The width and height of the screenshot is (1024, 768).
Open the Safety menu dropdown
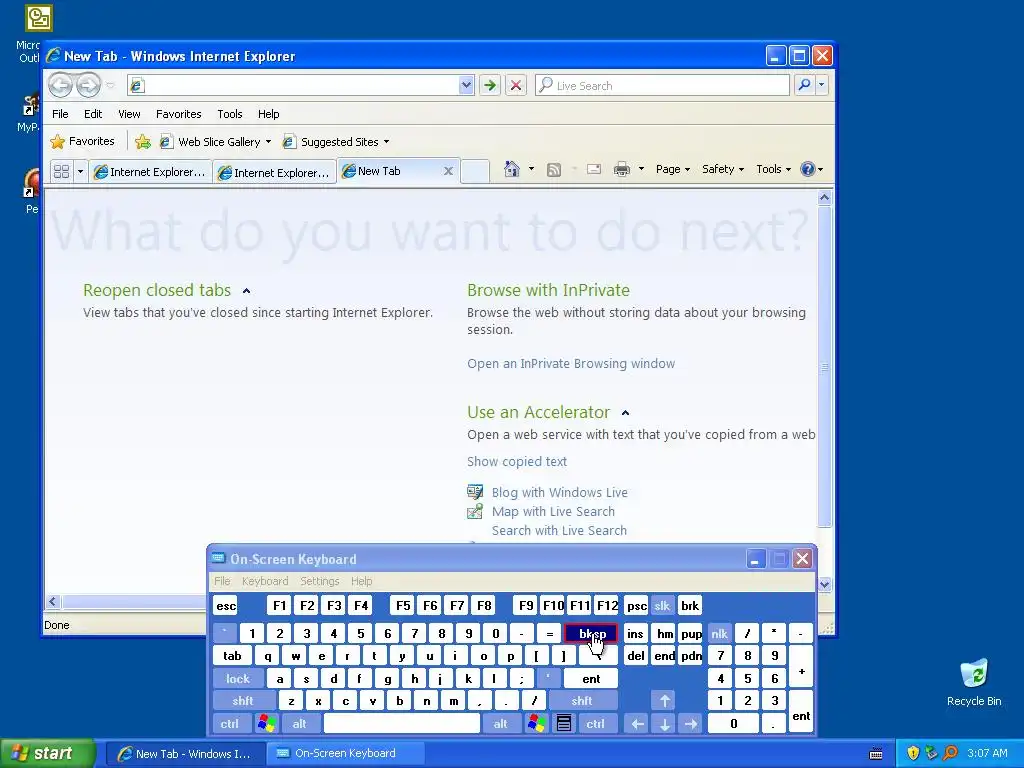pyautogui.click(x=723, y=169)
